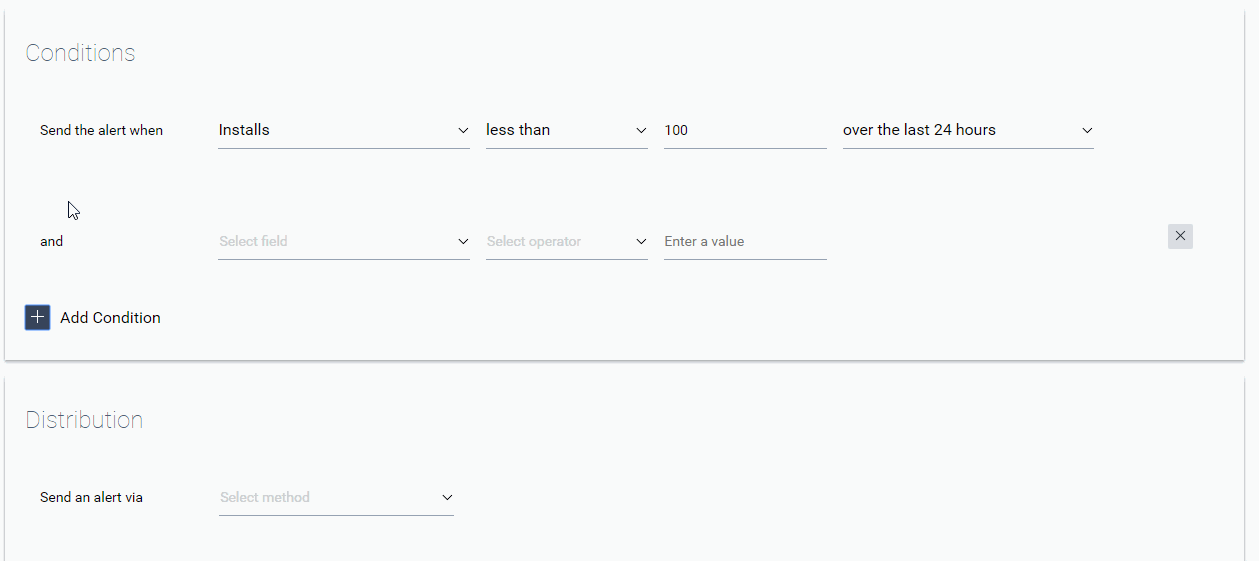The height and width of the screenshot is (561, 1259).
Task: Open the Select method dropdown
Action: 336,497
